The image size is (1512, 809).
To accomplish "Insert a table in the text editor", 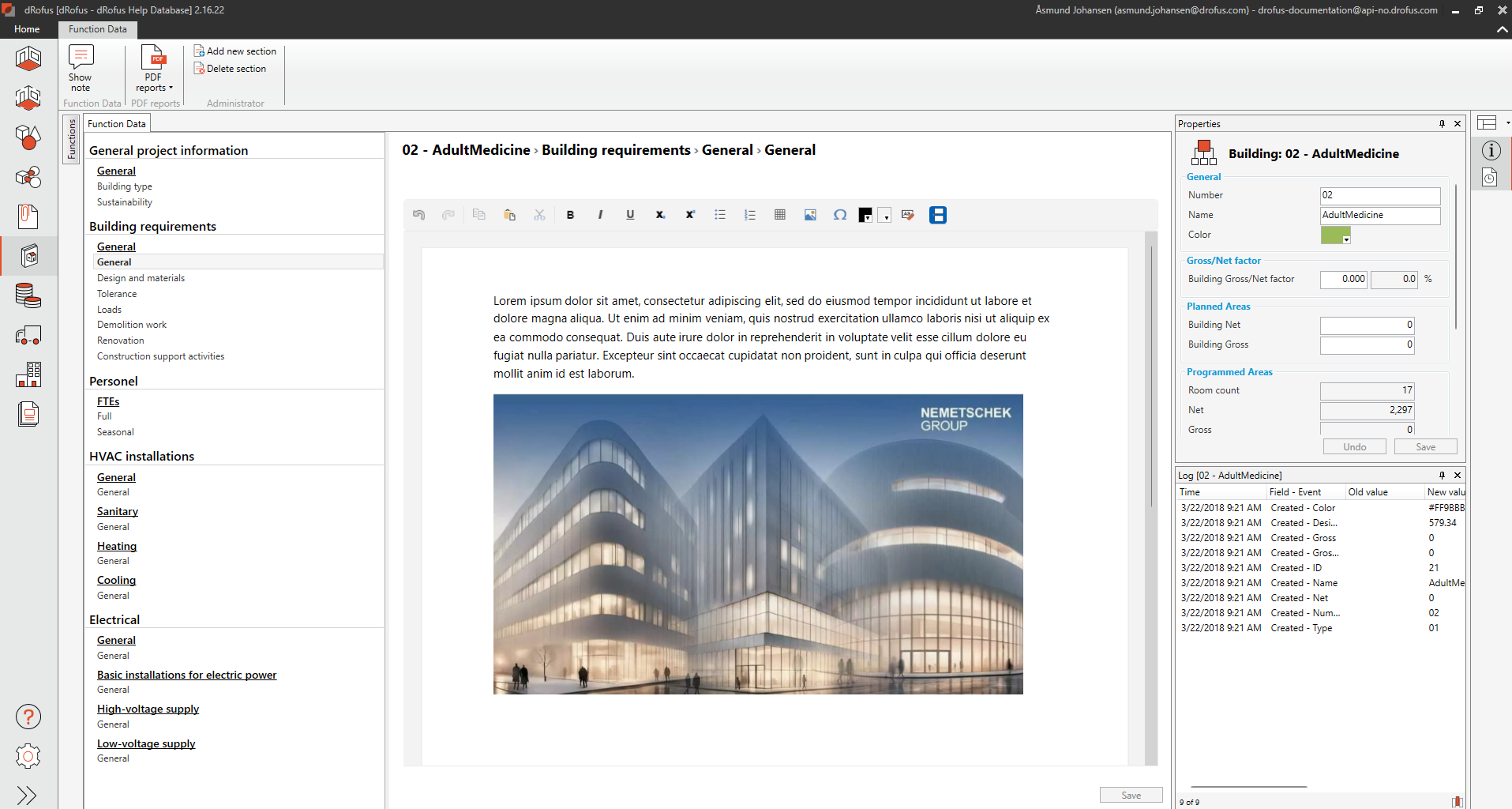I will [780, 215].
